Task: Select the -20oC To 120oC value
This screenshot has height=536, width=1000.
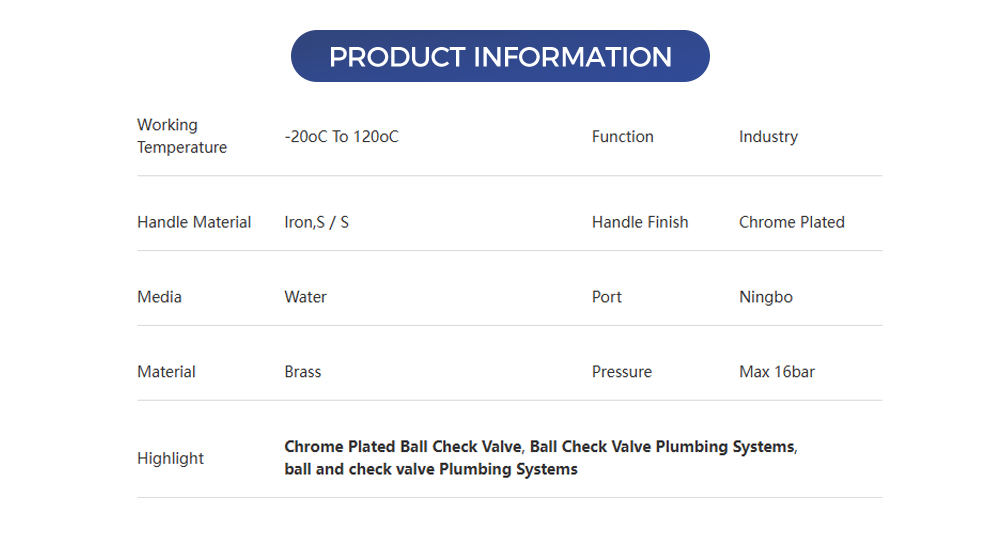Action: pyautogui.click(x=341, y=137)
